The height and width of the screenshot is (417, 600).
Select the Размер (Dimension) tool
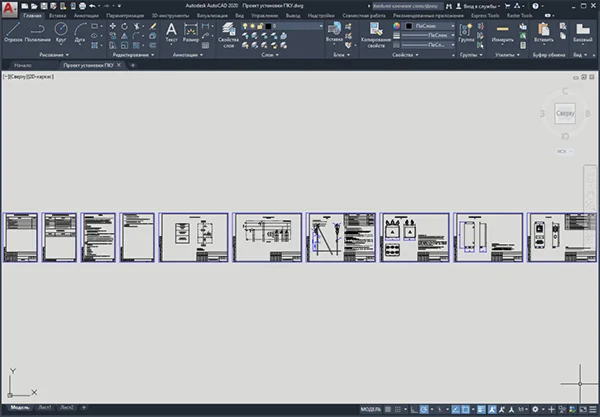click(191, 32)
